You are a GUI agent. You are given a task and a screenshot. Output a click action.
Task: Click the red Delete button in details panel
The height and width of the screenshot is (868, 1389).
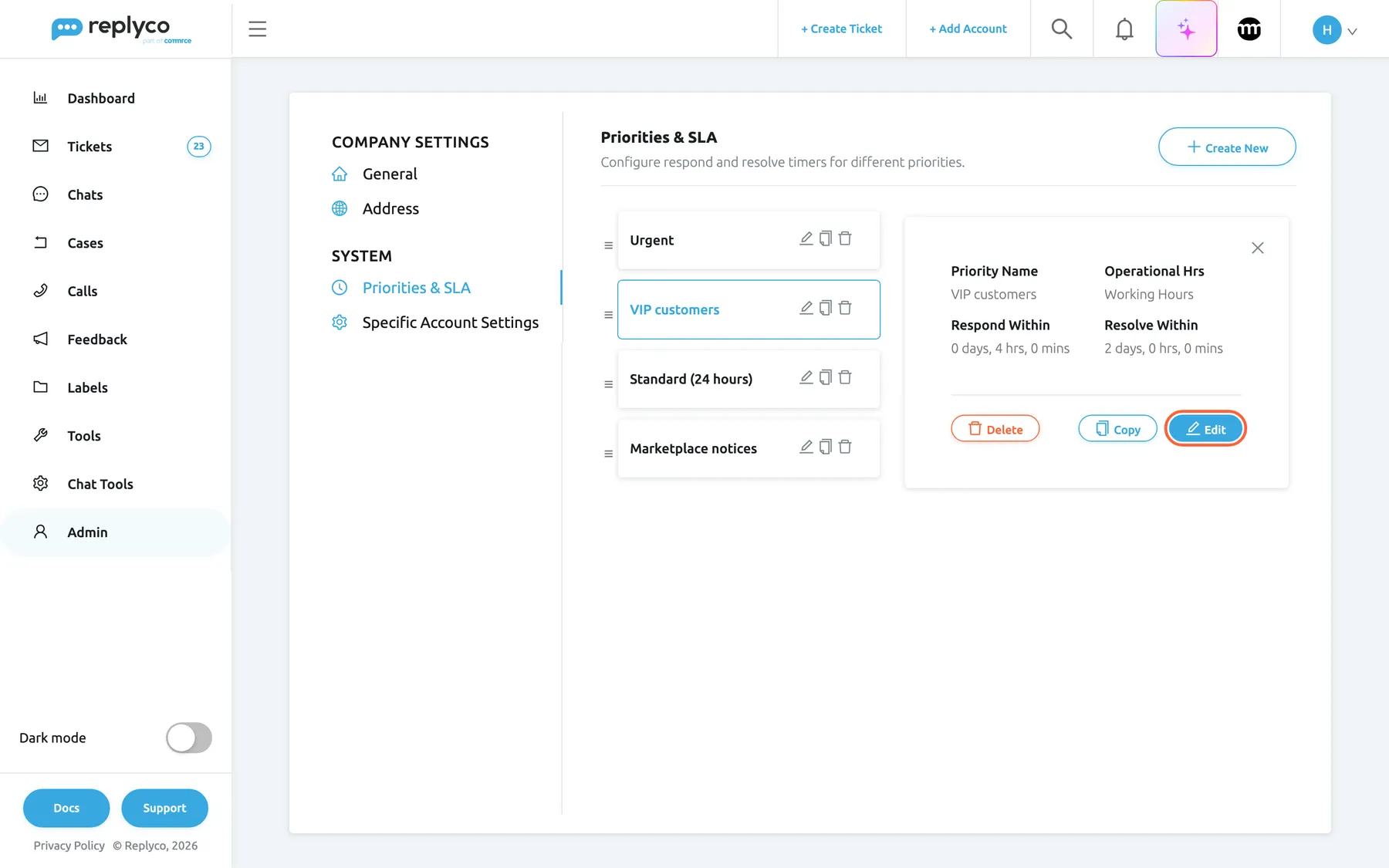tap(995, 429)
